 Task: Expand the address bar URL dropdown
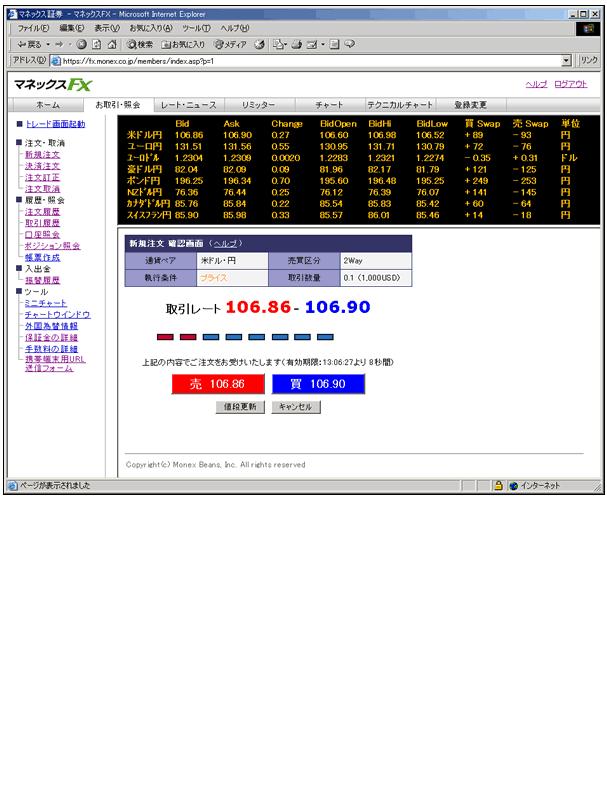[x=566, y=61]
